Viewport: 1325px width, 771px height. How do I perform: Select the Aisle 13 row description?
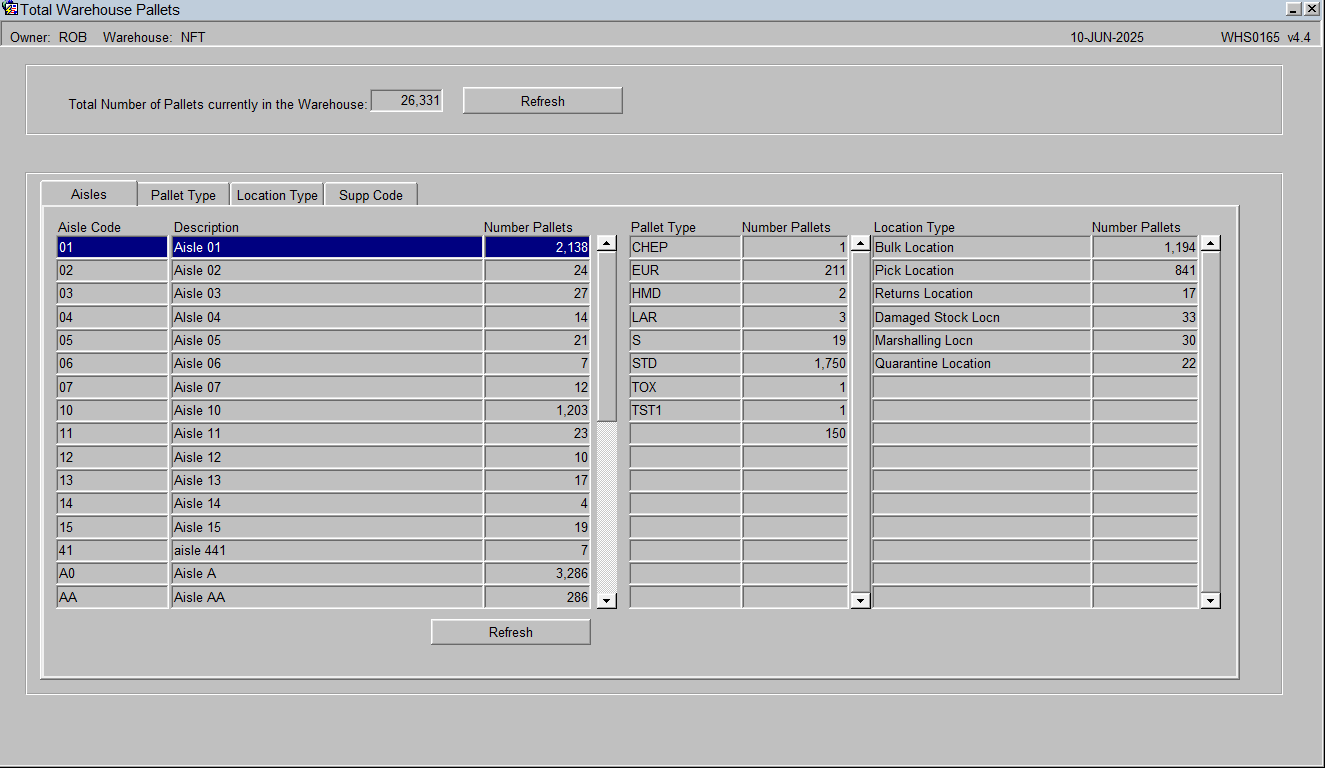coord(327,480)
